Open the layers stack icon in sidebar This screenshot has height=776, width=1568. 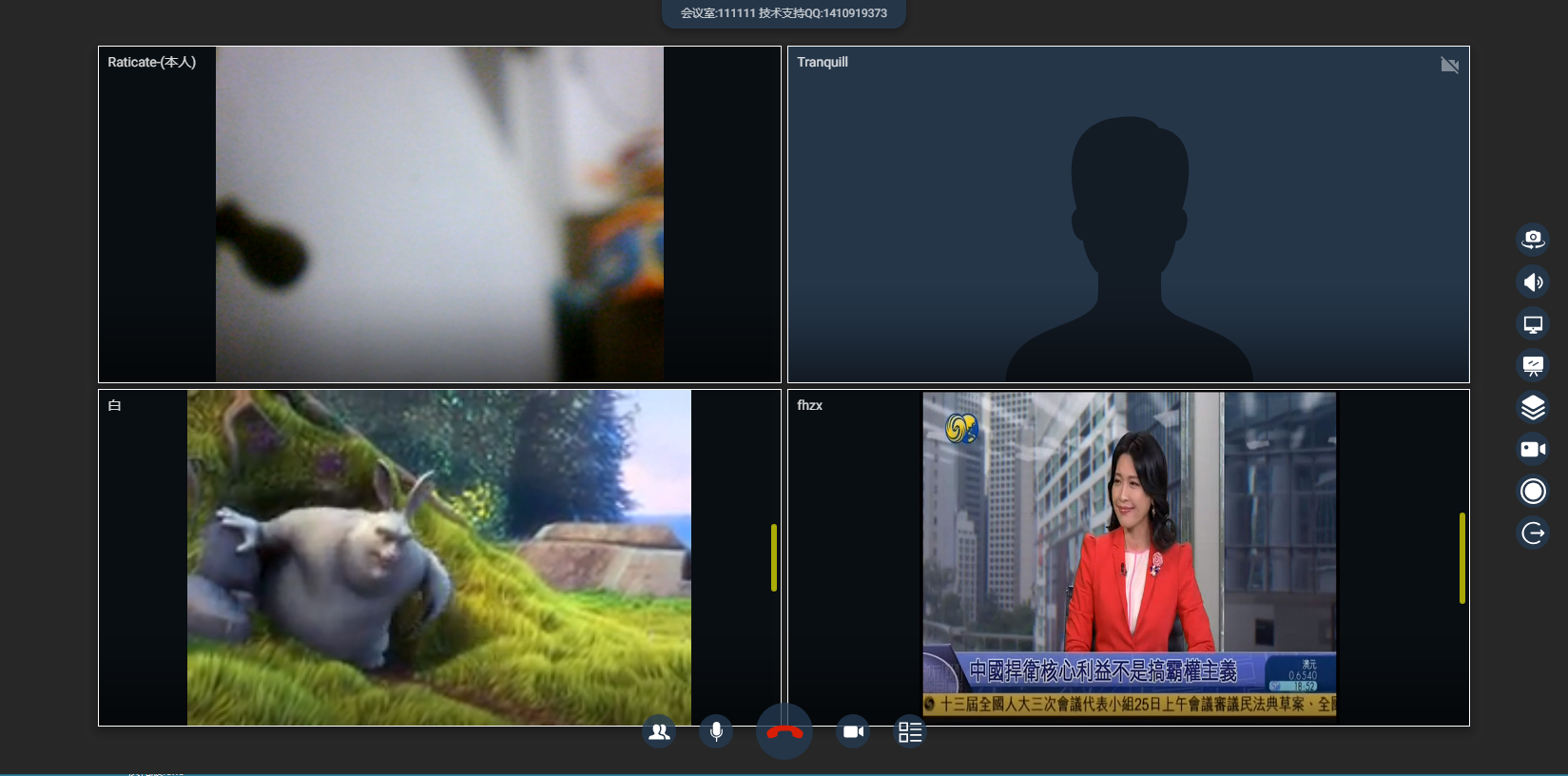click(1532, 407)
